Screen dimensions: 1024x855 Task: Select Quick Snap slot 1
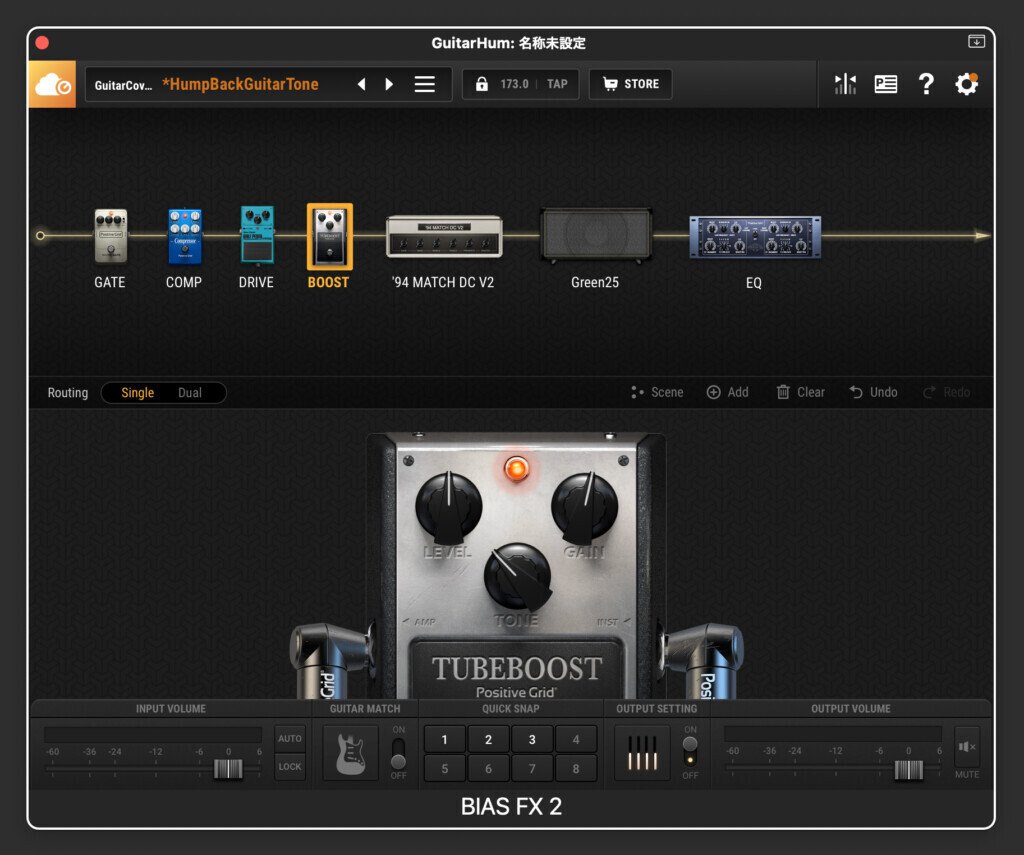click(445, 739)
